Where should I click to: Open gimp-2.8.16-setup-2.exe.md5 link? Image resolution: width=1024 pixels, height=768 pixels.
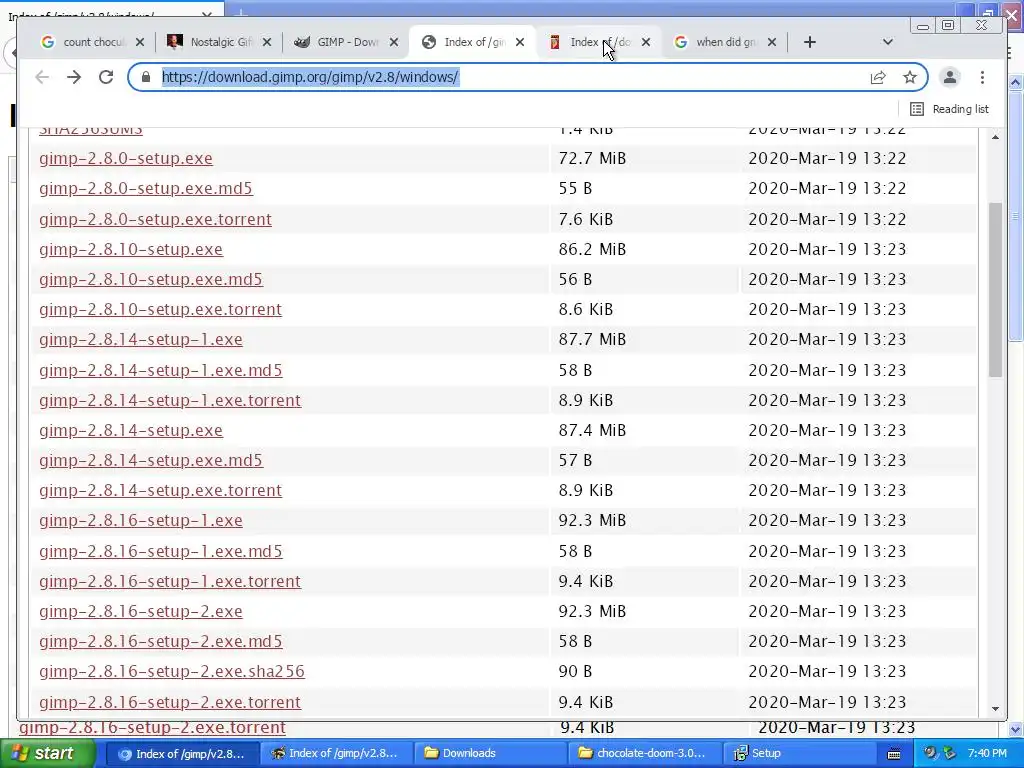coord(161,641)
